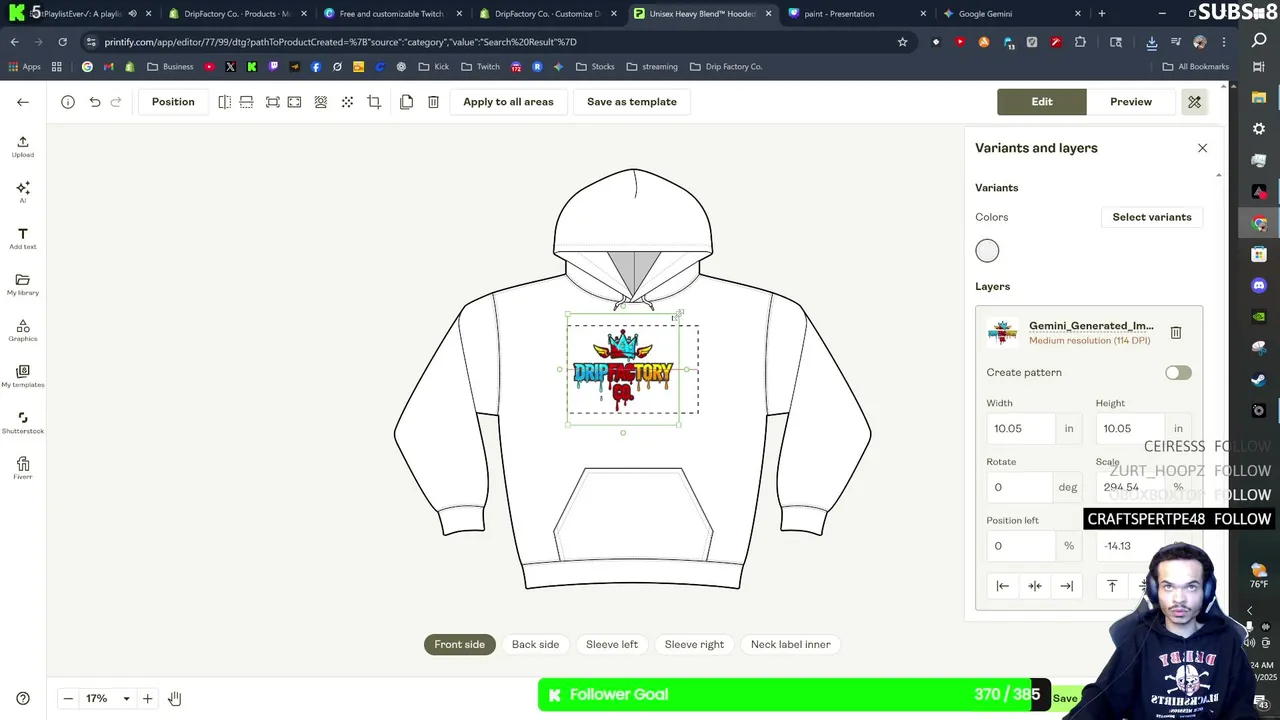Zoom in with the plus button
This screenshot has height=720, width=1280.
coord(147,698)
